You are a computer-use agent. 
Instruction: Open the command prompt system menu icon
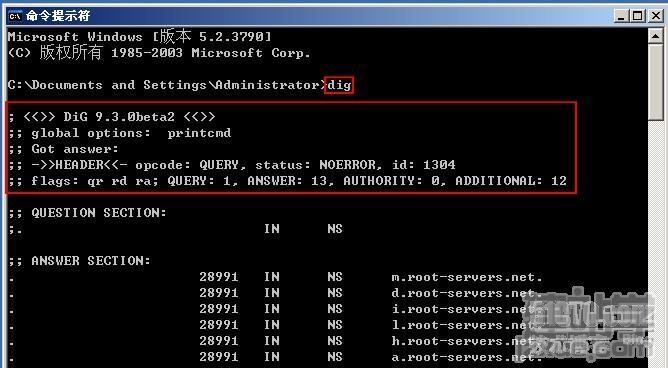click(15, 16)
